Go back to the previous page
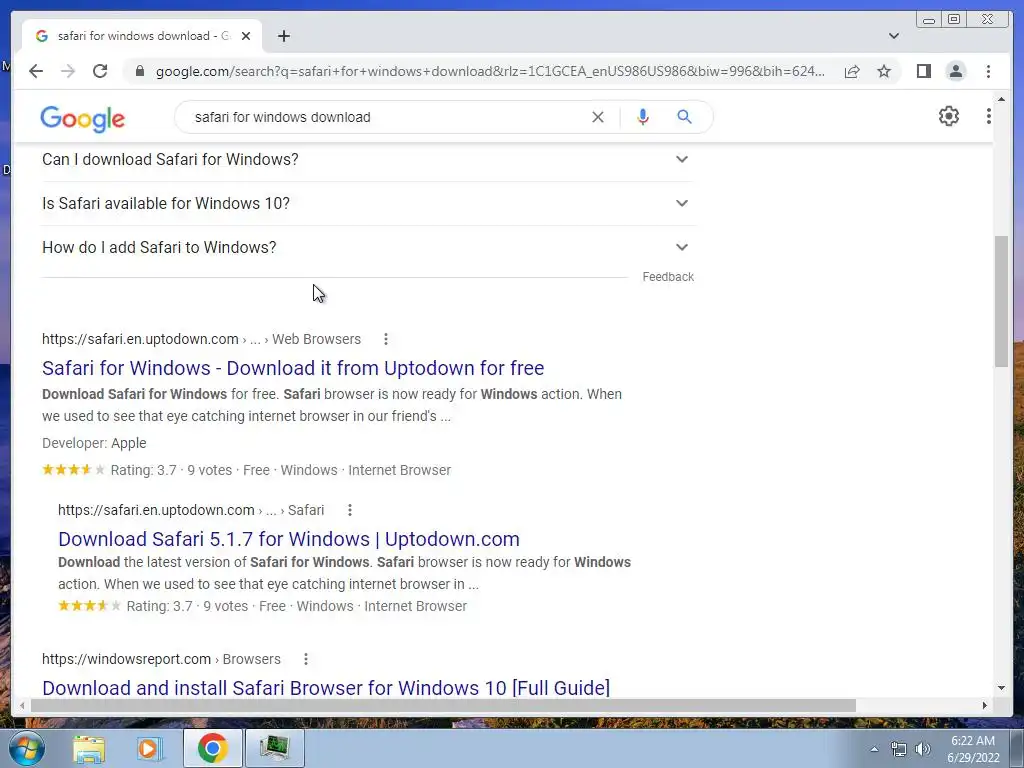Viewport: 1024px width, 768px height. click(x=36, y=71)
